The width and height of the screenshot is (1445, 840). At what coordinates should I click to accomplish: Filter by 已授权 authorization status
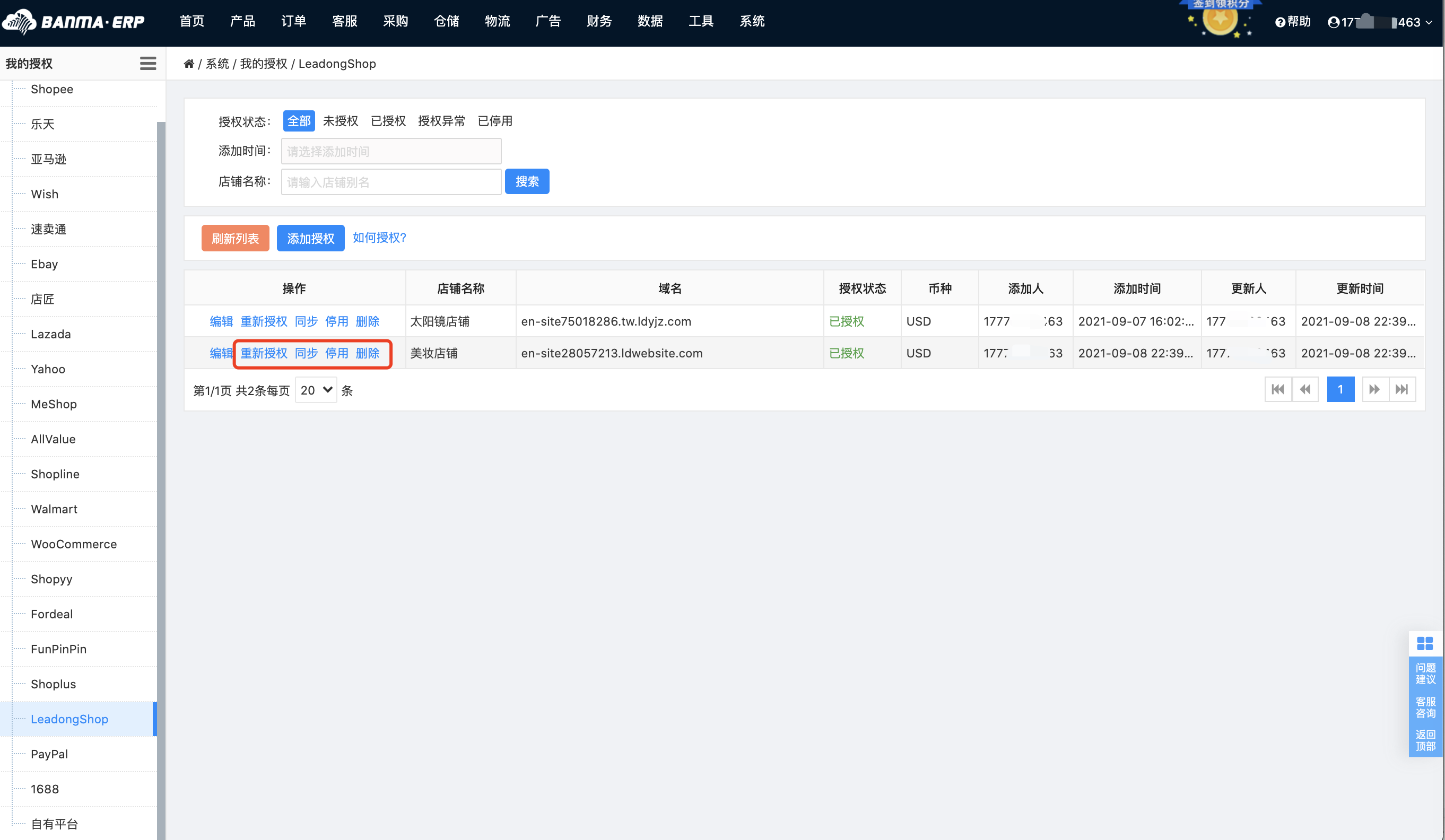point(388,120)
